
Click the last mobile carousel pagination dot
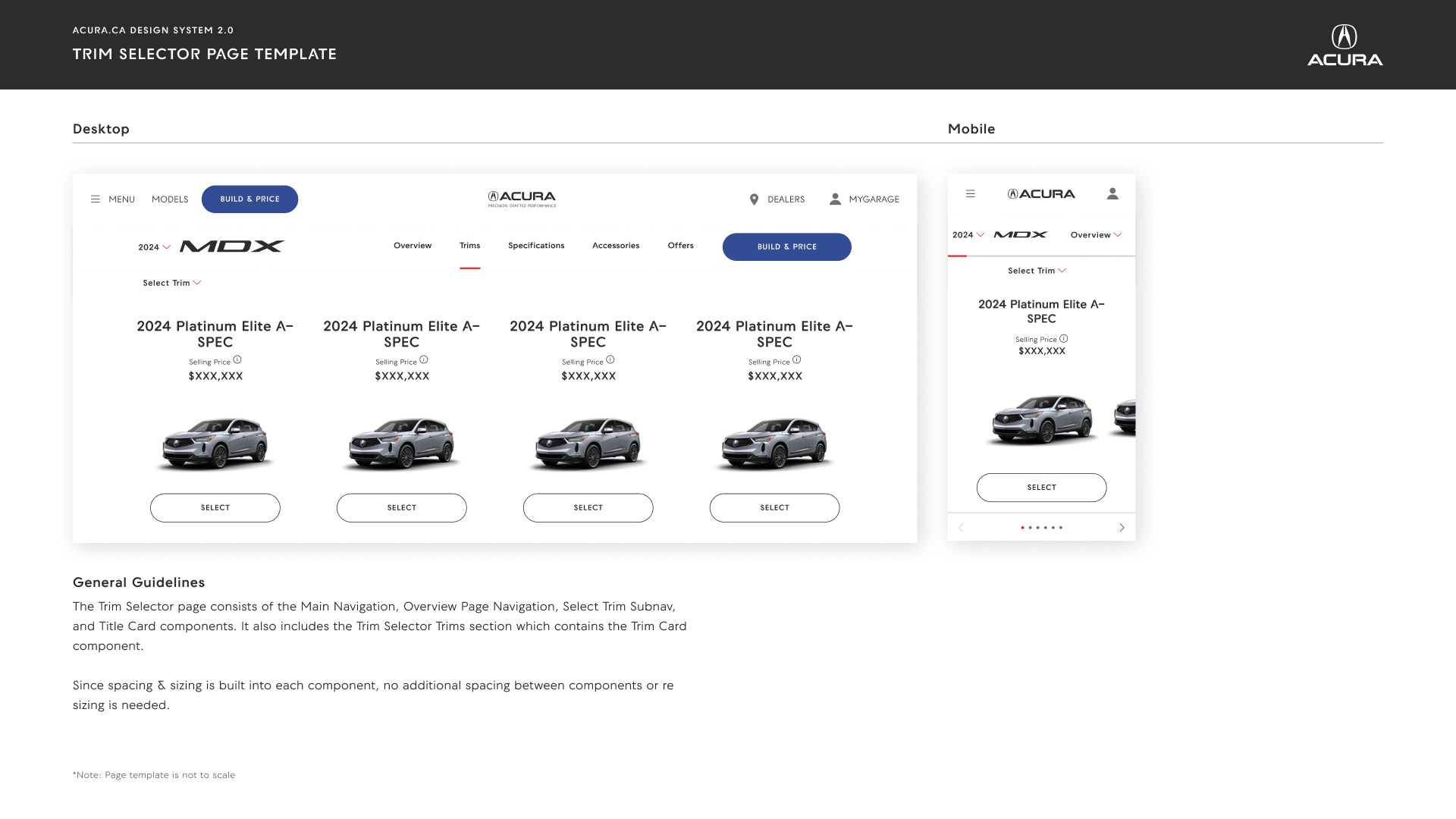(1061, 528)
